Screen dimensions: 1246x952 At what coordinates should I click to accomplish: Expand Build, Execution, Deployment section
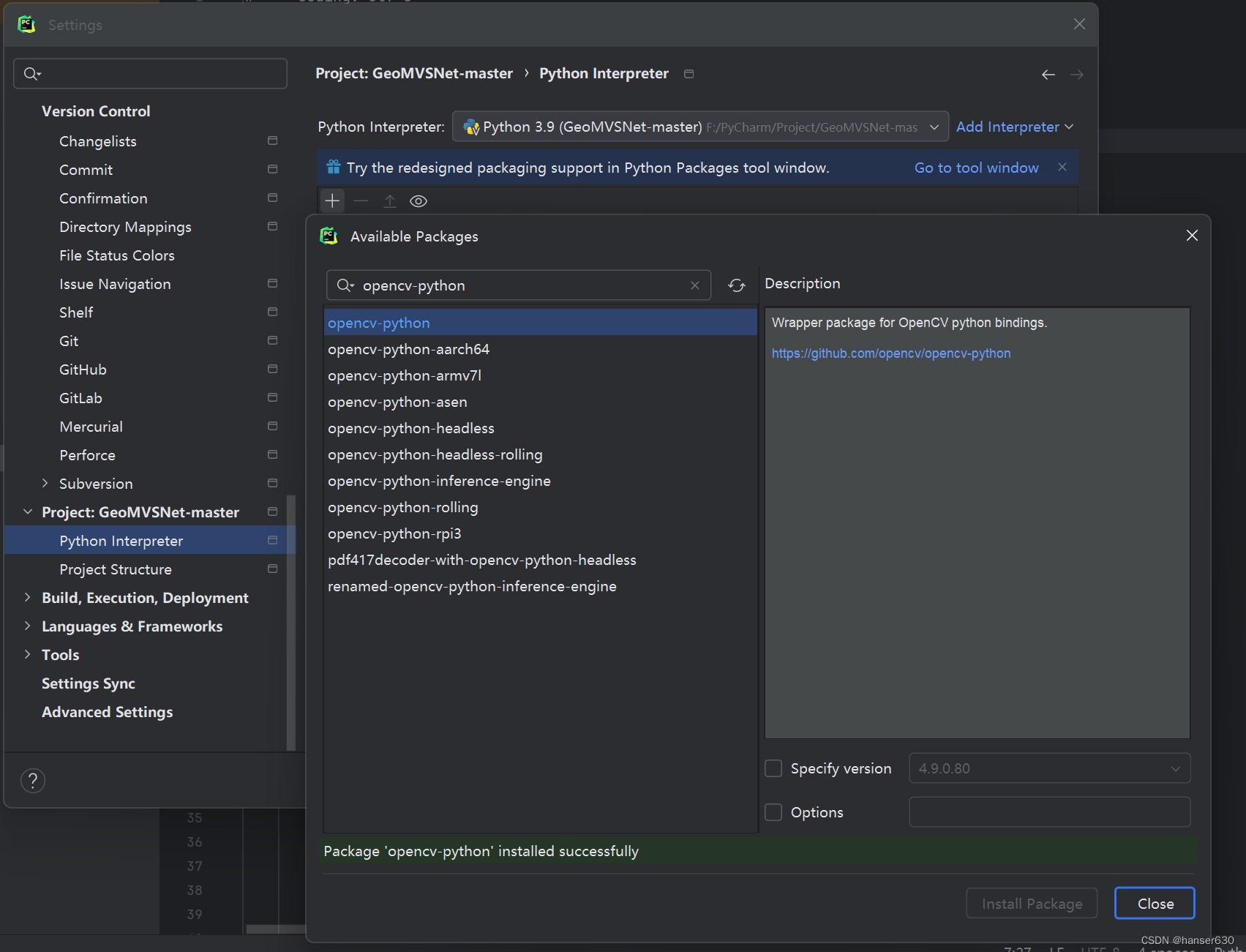coord(27,597)
